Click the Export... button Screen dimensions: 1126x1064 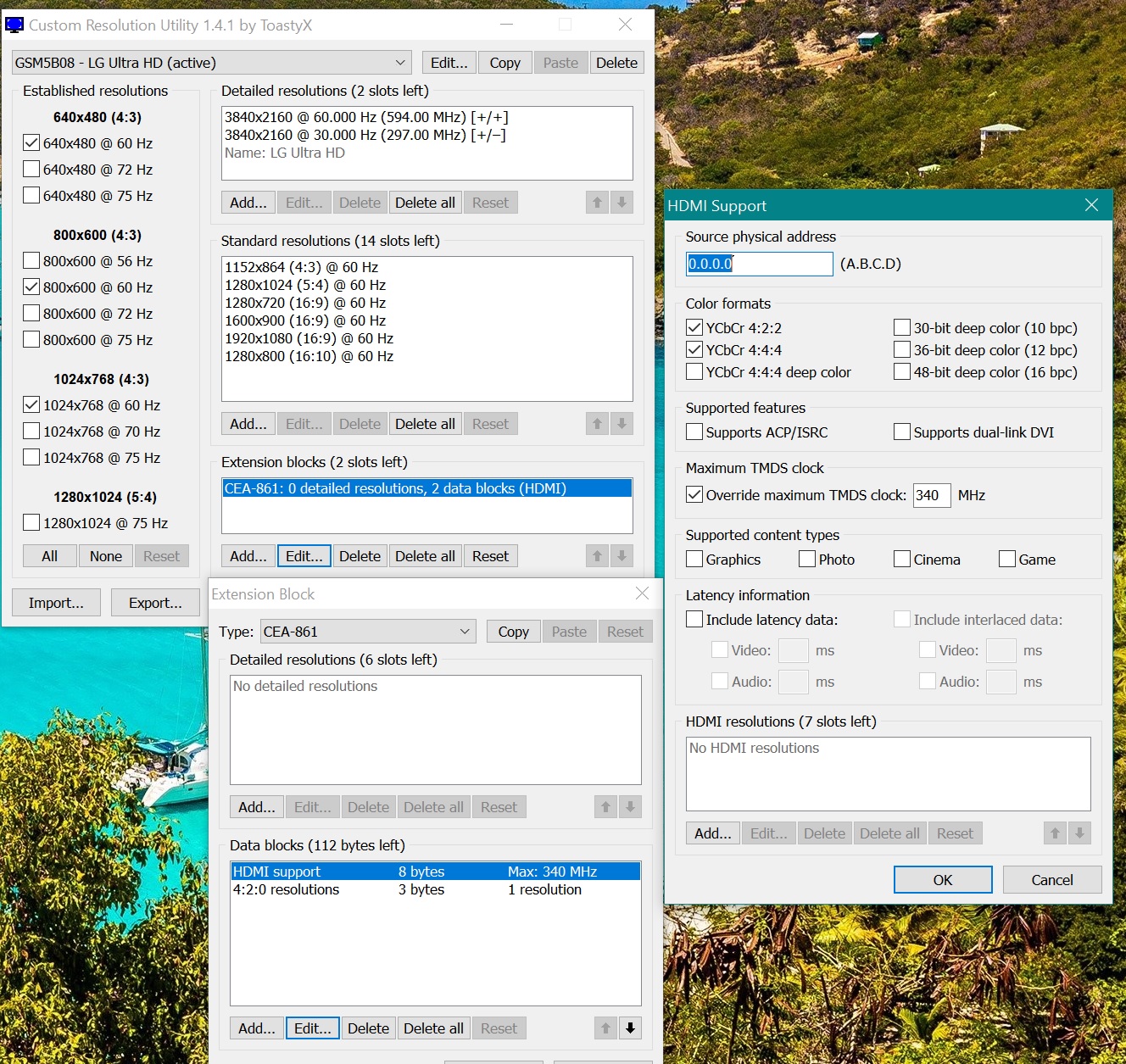coord(155,603)
